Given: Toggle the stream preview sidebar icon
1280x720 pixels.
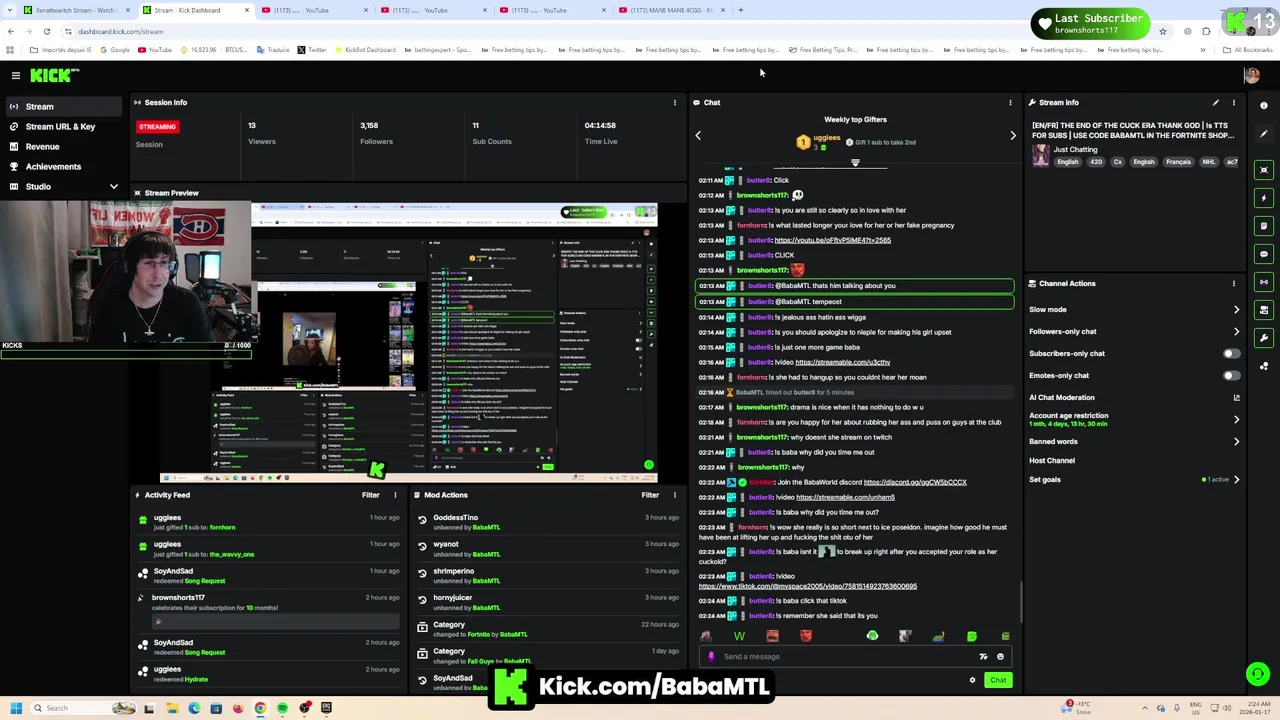Looking at the screenshot, I should click(x=1264, y=170).
